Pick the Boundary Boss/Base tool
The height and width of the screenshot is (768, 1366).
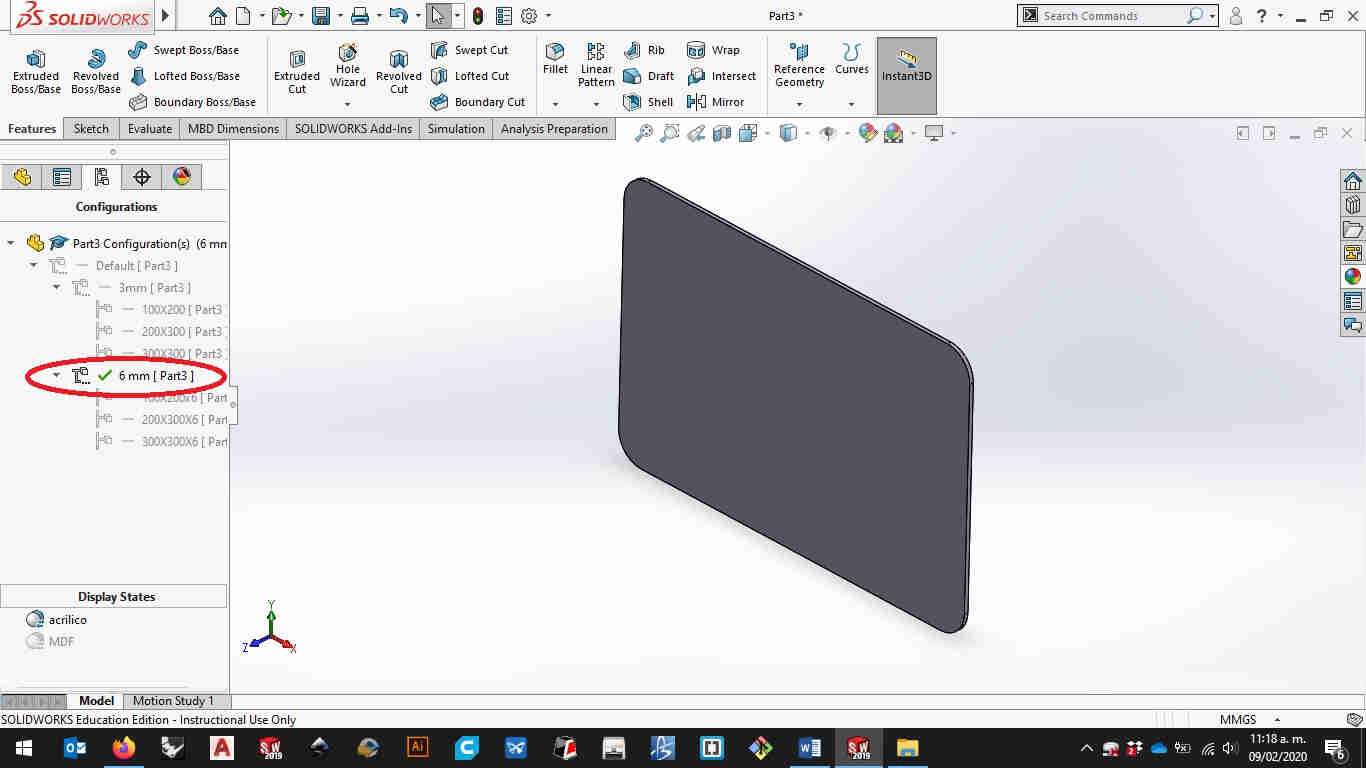click(x=192, y=102)
